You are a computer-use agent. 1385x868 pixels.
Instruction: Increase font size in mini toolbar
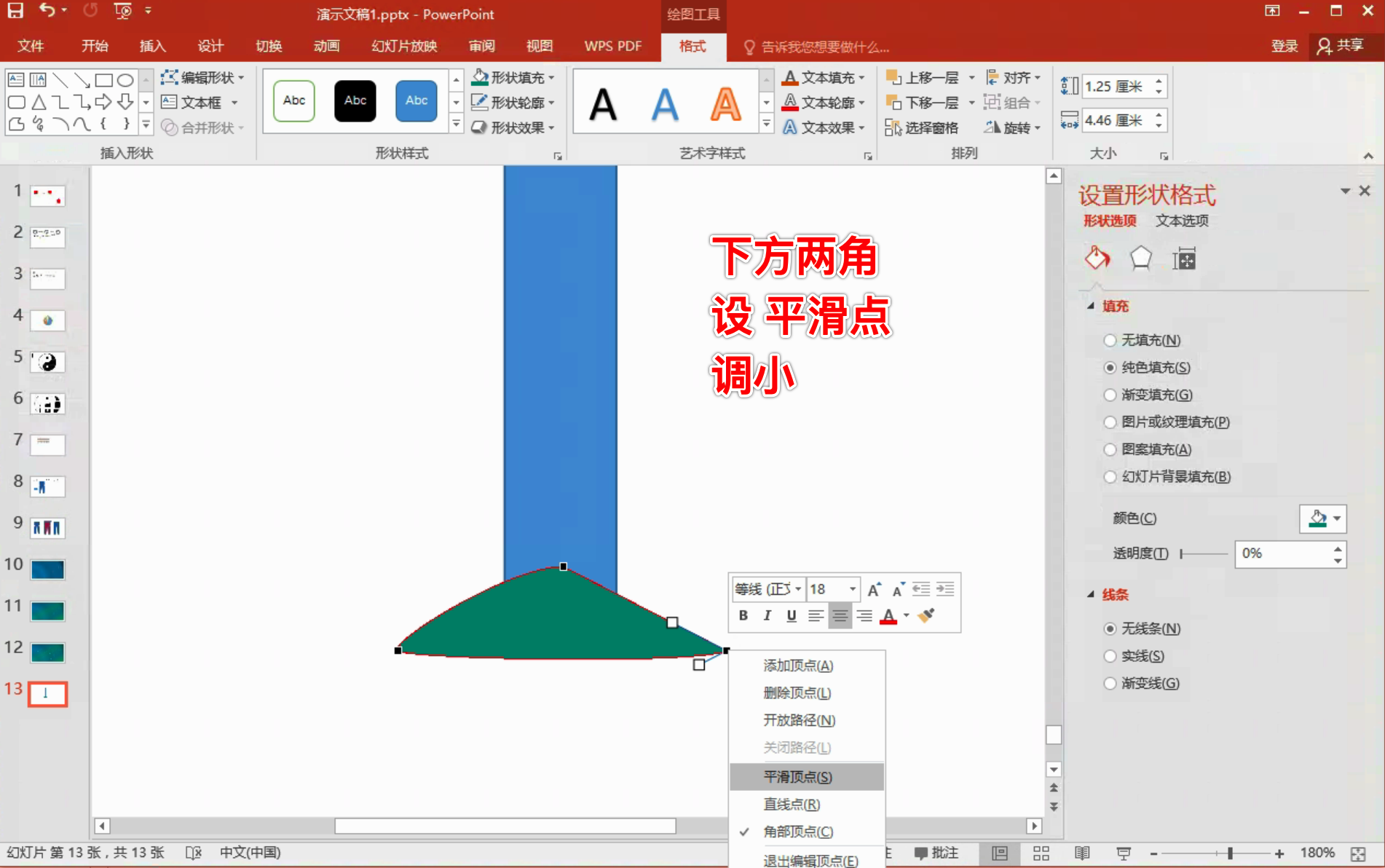[x=874, y=589]
